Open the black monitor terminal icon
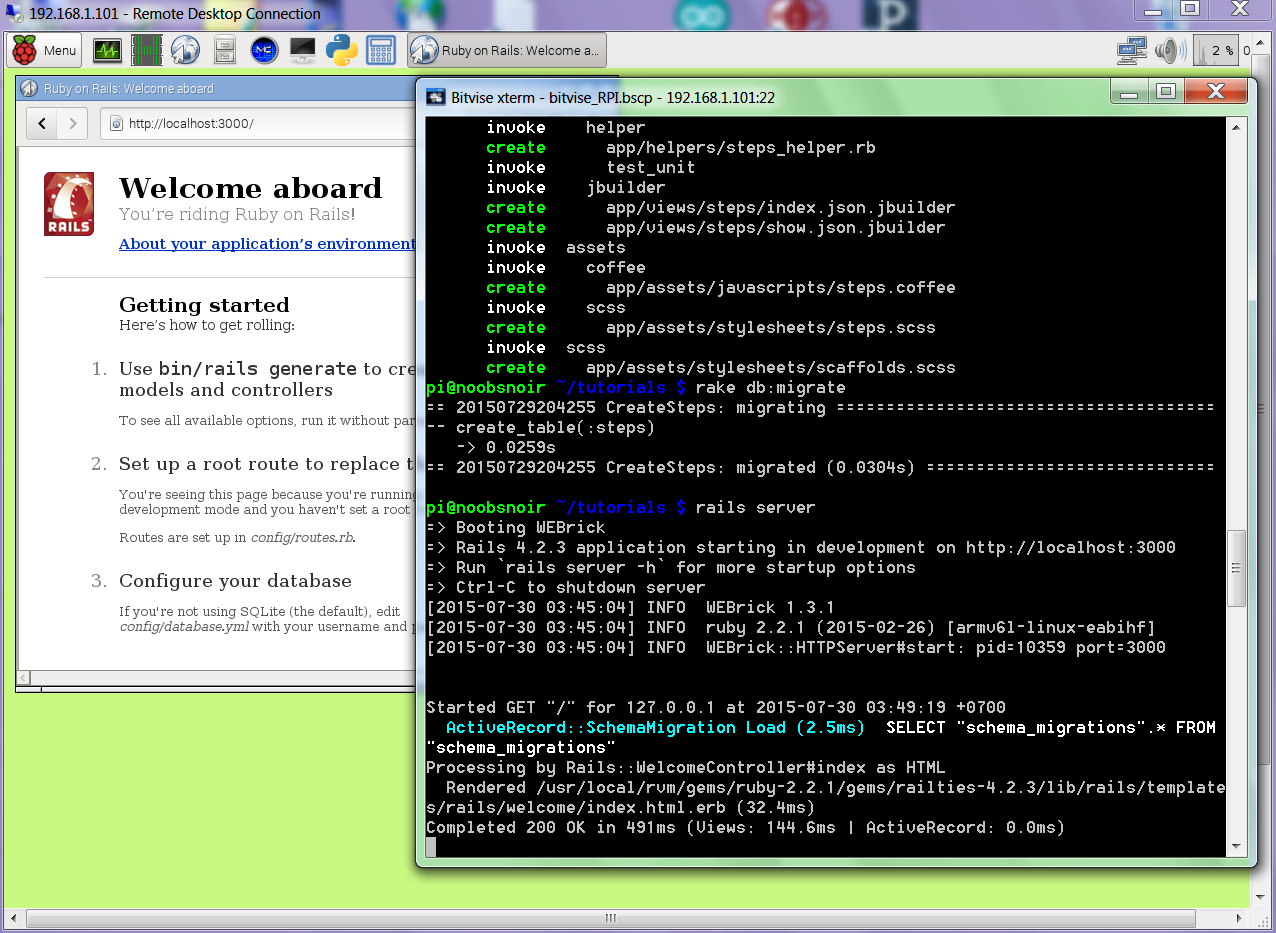The width and height of the screenshot is (1276, 933). pyautogui.click(x=302, y=50)
